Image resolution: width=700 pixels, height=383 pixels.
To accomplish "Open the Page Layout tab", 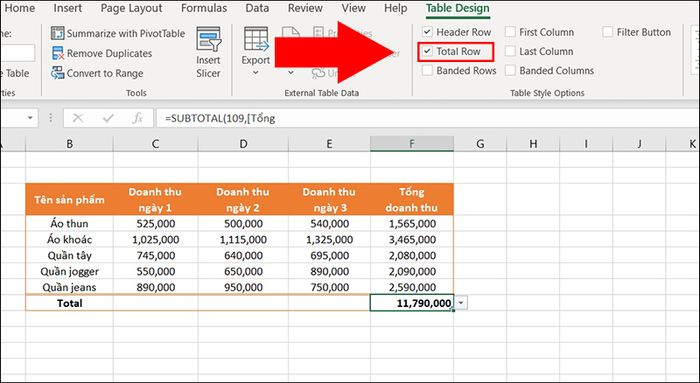I will click(x=131, y=8).
